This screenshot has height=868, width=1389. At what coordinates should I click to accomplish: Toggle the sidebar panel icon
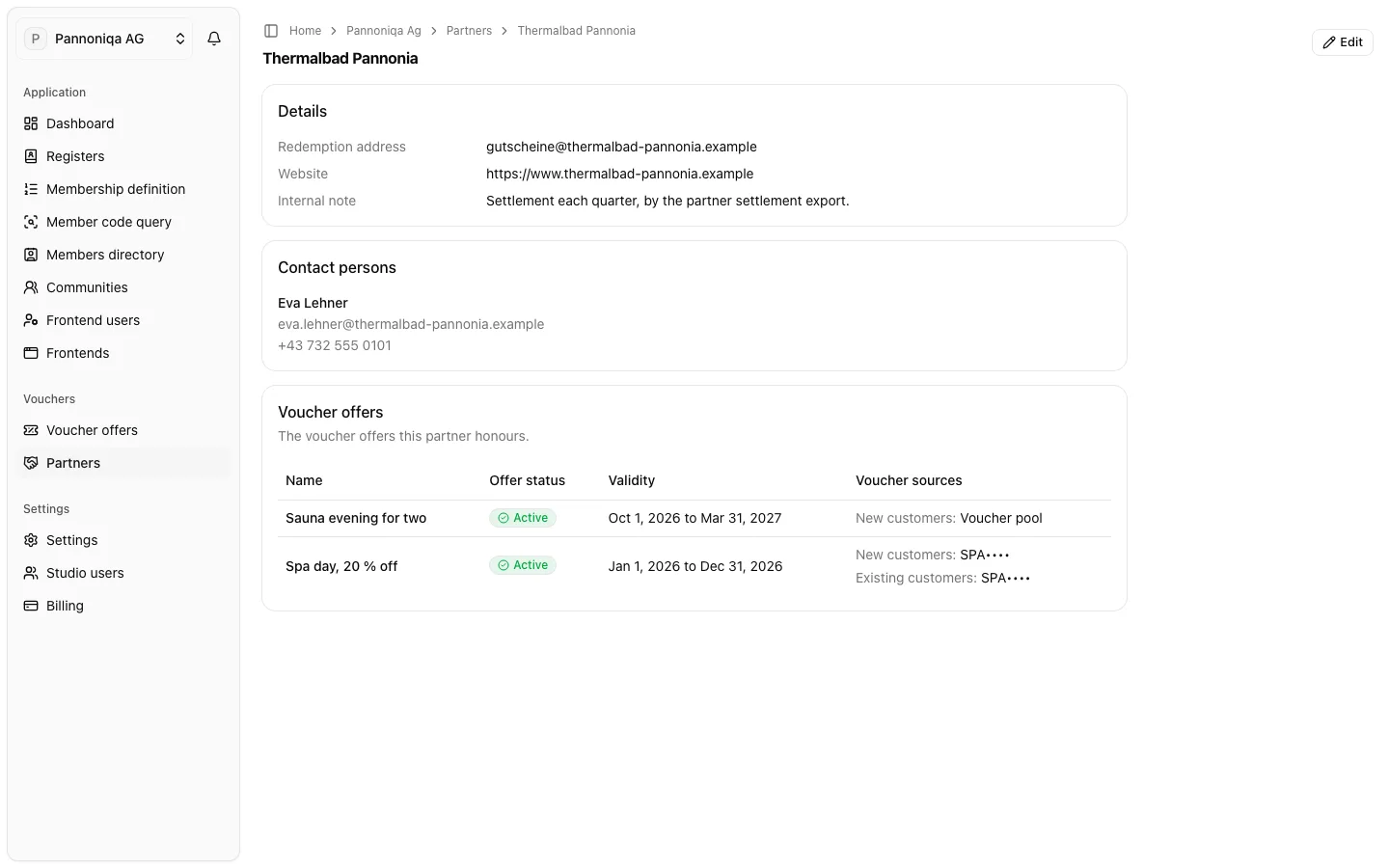(x=271, y=31)
